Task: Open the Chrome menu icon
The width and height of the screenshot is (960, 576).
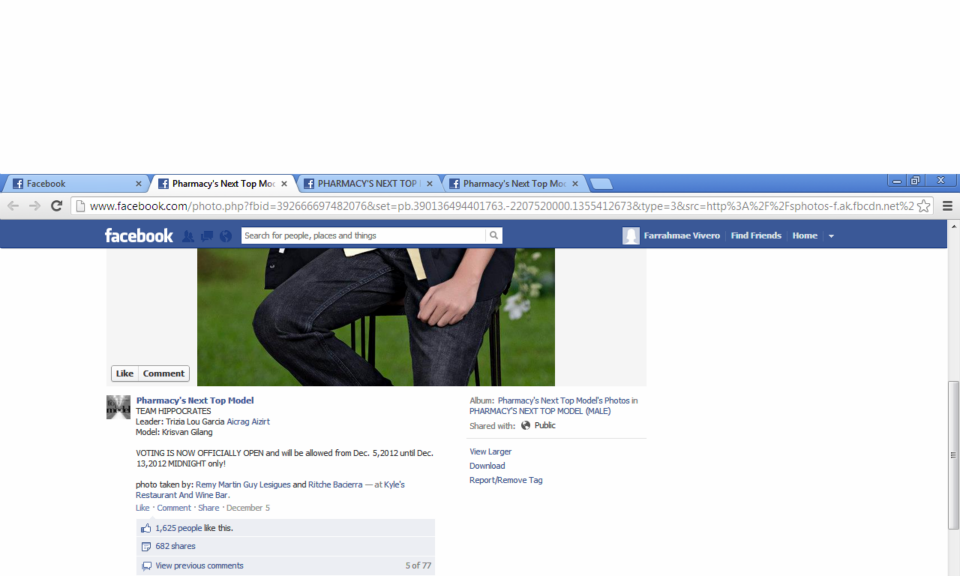Action: tap(947, 206)
